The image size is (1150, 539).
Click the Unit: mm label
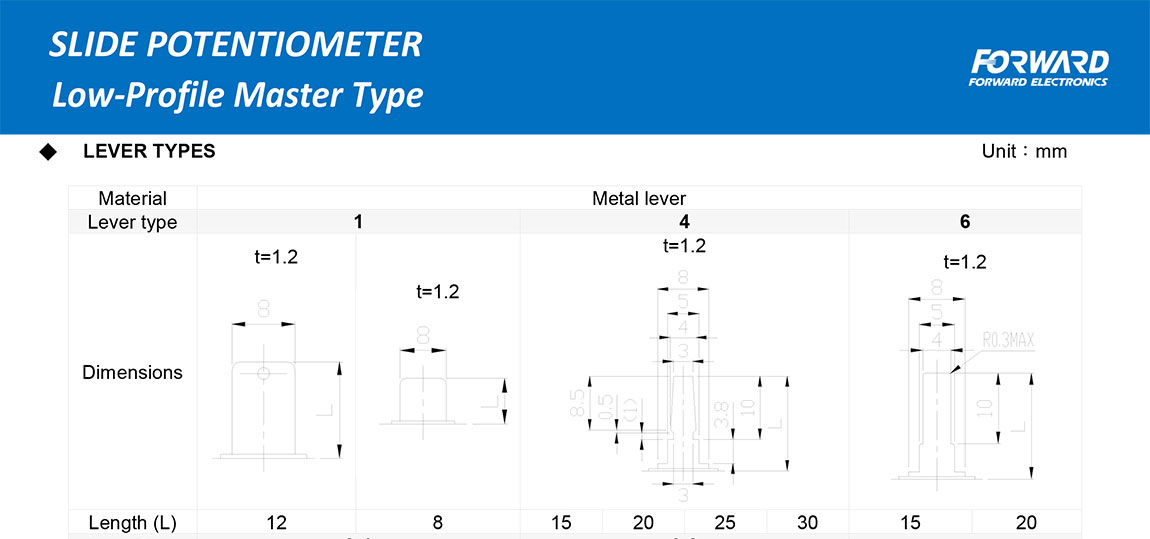[x=1024, y=152]
